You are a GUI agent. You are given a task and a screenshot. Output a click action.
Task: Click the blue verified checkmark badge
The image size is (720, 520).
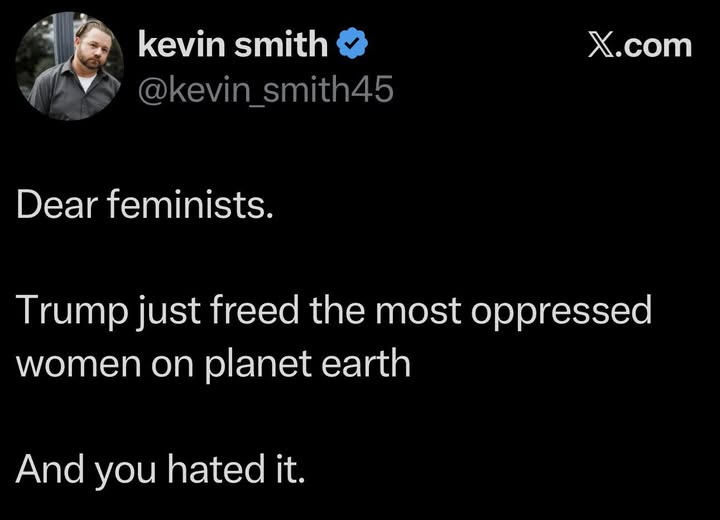tap(353, 45)
